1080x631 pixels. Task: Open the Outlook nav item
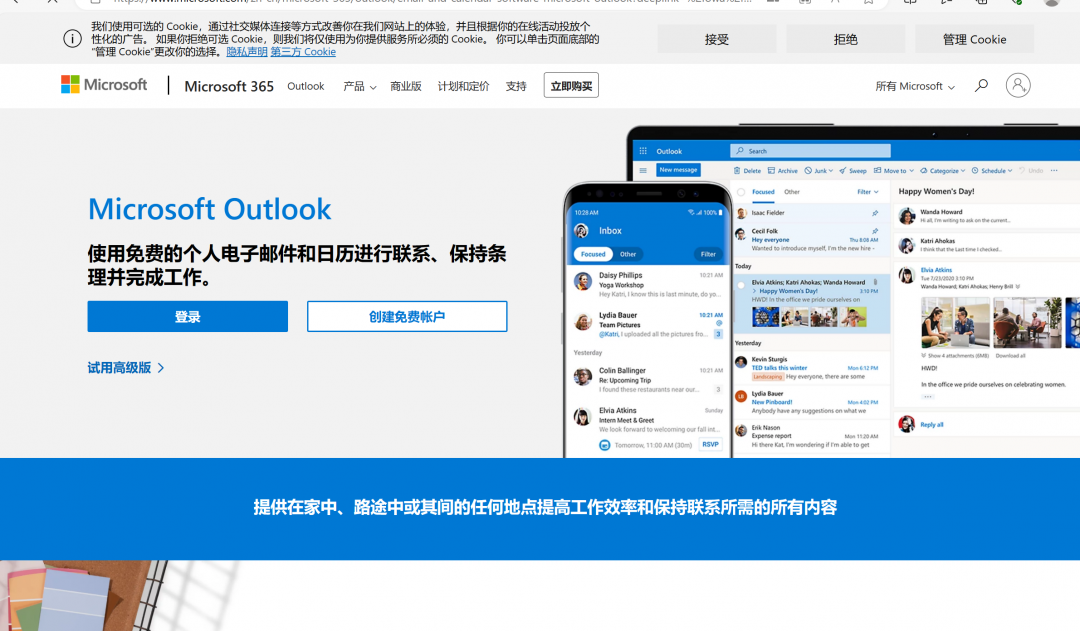click(306, 86)
